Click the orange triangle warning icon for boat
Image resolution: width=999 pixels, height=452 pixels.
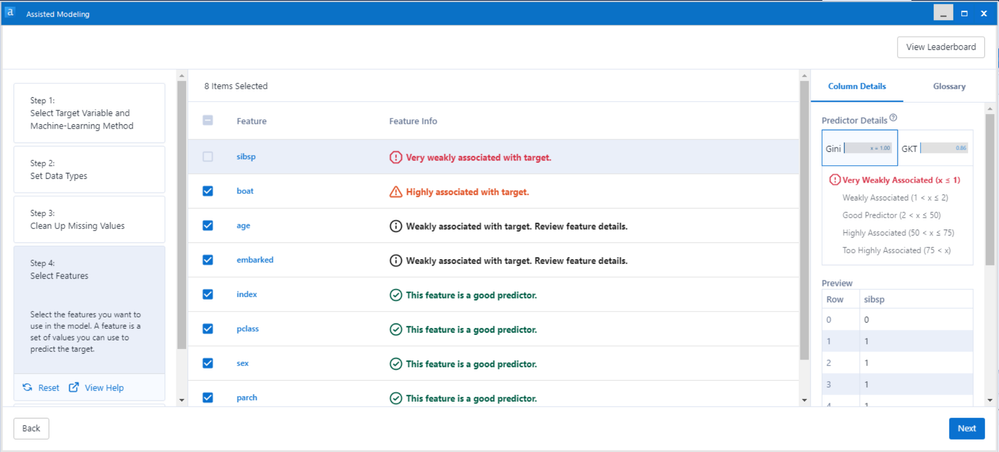point(395,191)
